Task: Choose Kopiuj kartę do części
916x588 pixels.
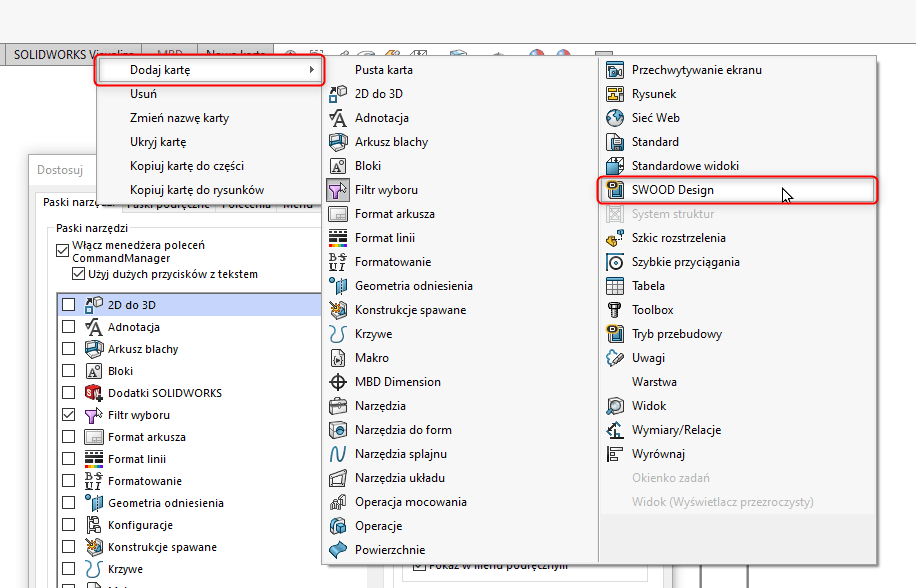Action: coord(210,166)
